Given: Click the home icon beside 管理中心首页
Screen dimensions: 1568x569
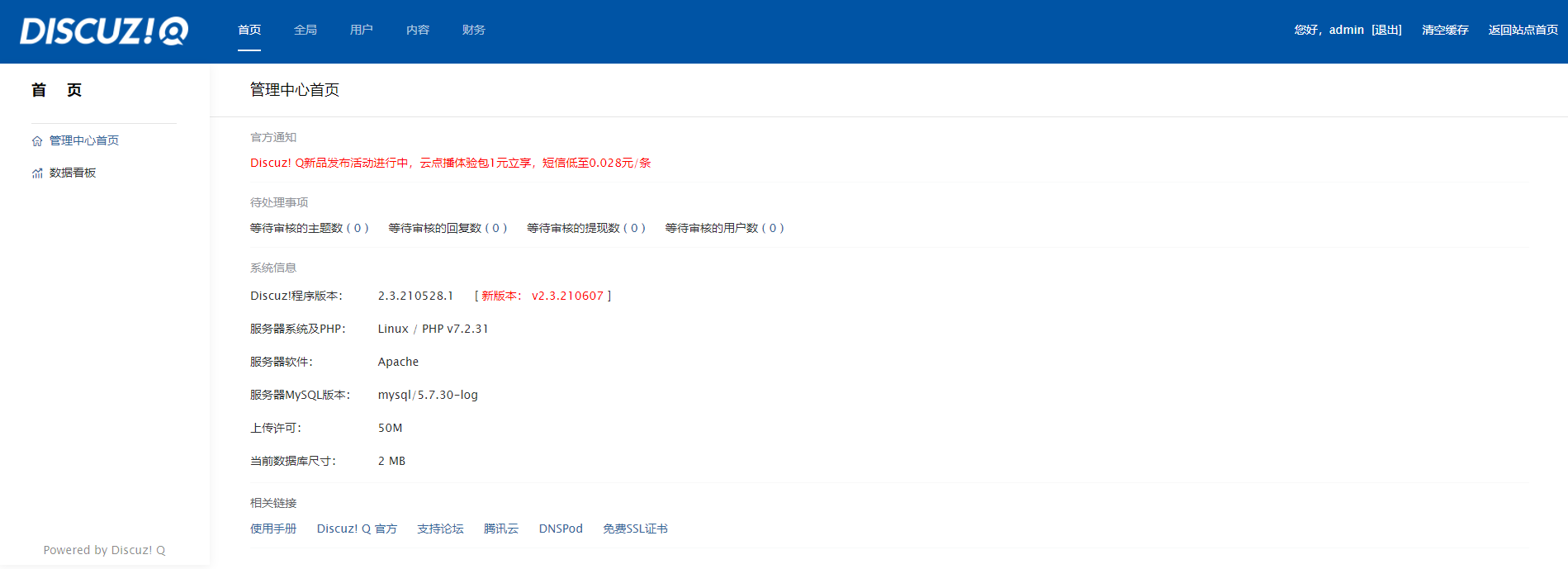Looking at the screenshot, I should click(37, 141).
